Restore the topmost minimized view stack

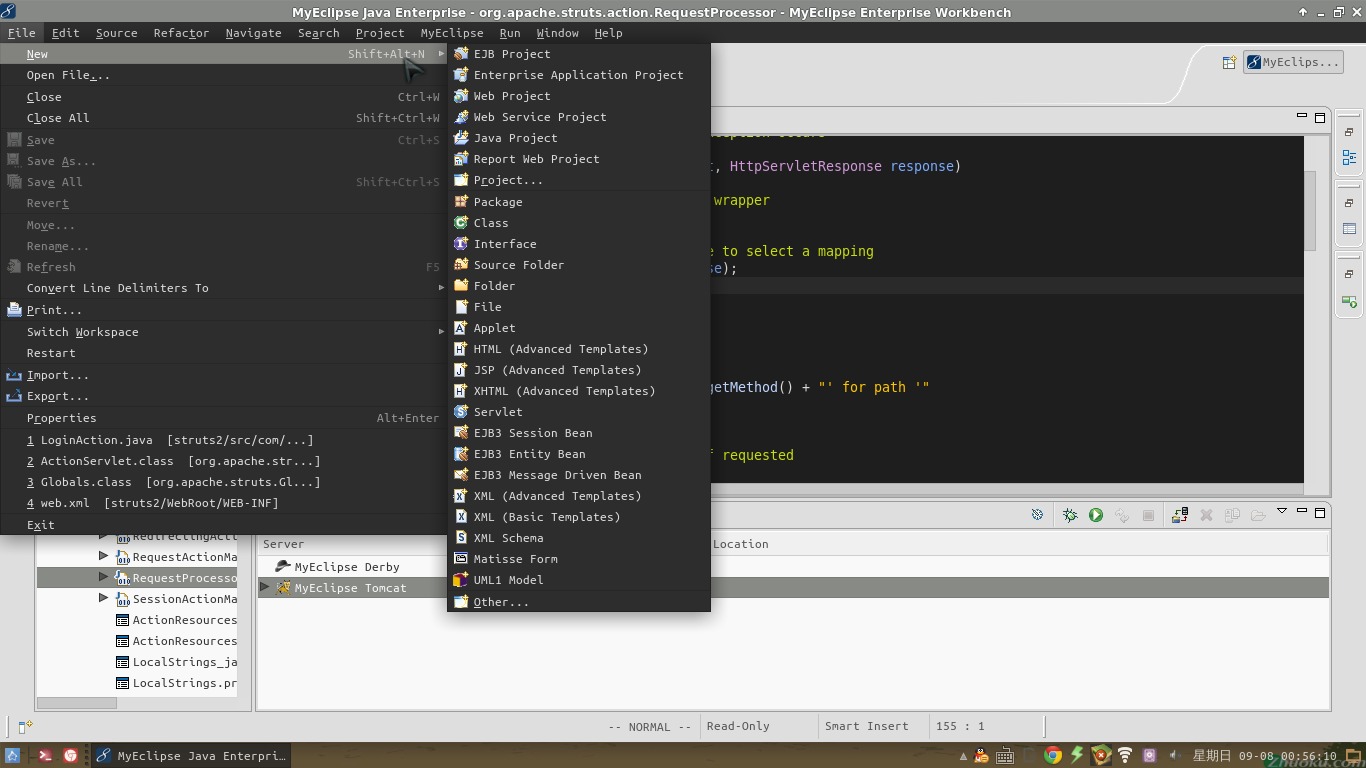coord(1349,132)
